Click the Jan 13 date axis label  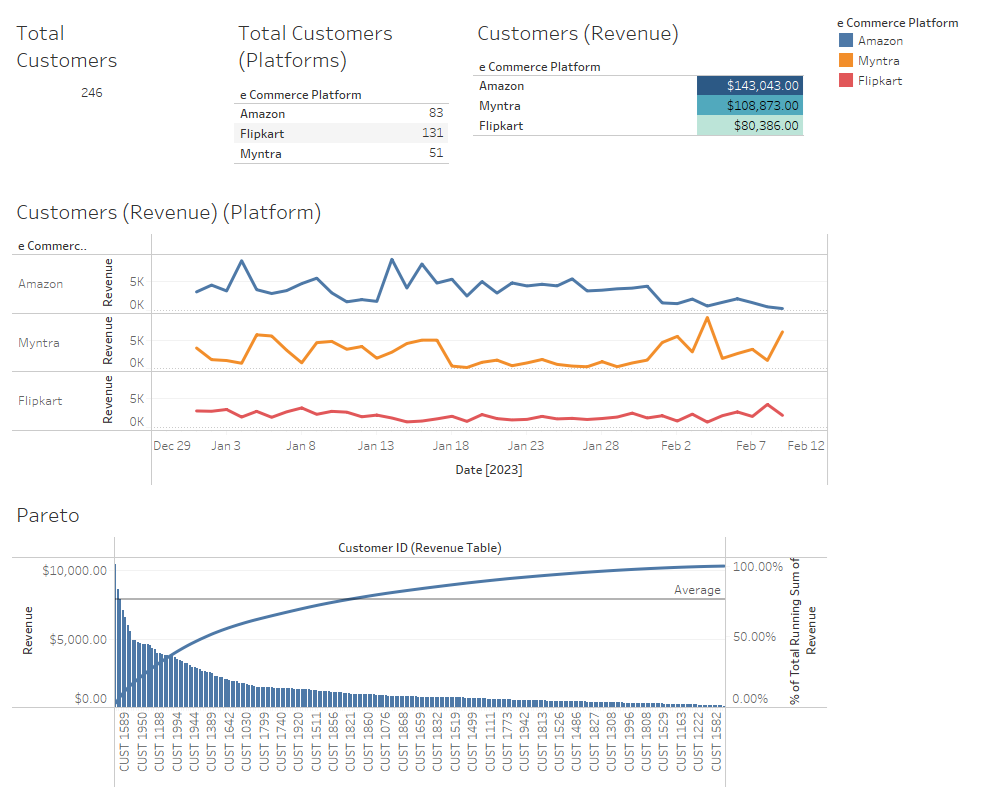pos(376,446)
